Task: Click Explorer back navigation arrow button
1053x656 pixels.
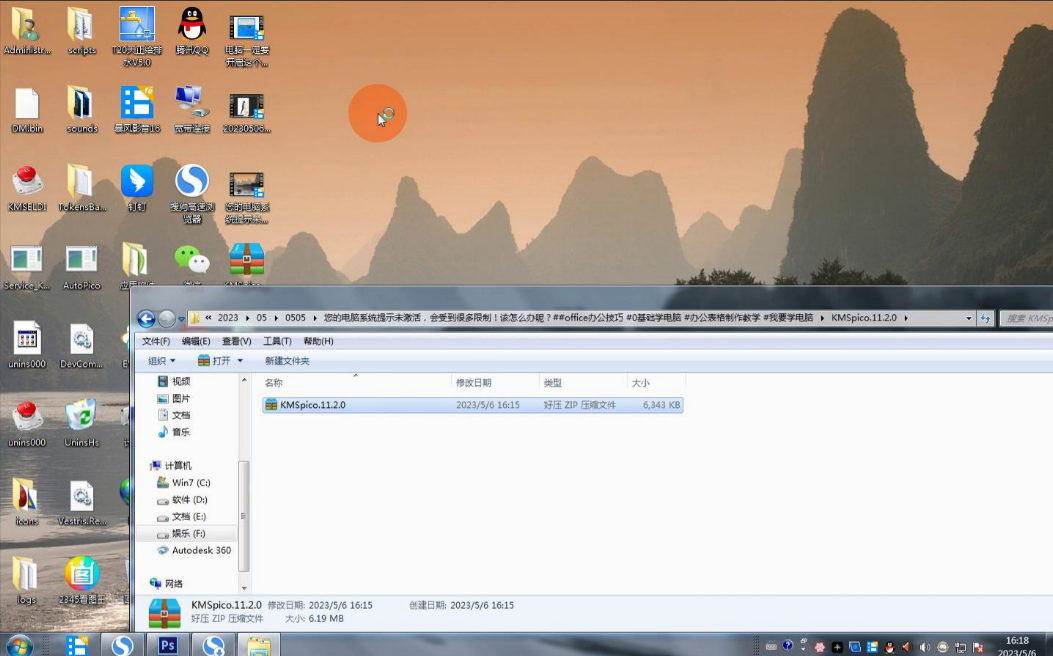Action: click(146, 318)
